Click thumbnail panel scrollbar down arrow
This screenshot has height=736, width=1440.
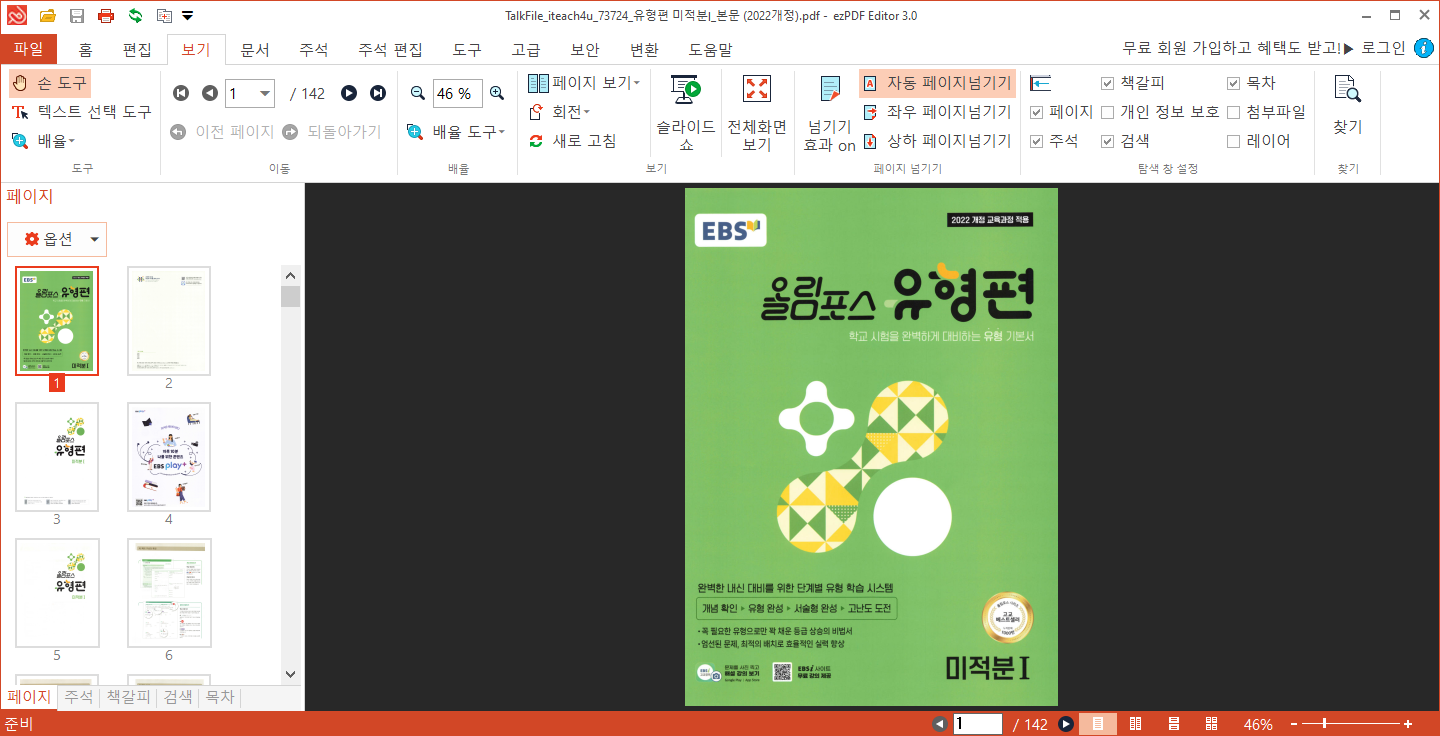tap(291, 675)
